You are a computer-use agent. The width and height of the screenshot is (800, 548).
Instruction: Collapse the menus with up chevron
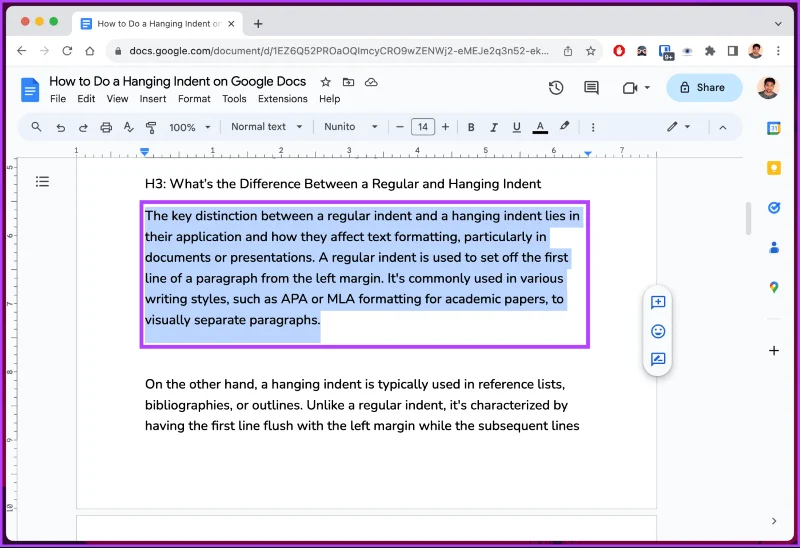point(722,128)
